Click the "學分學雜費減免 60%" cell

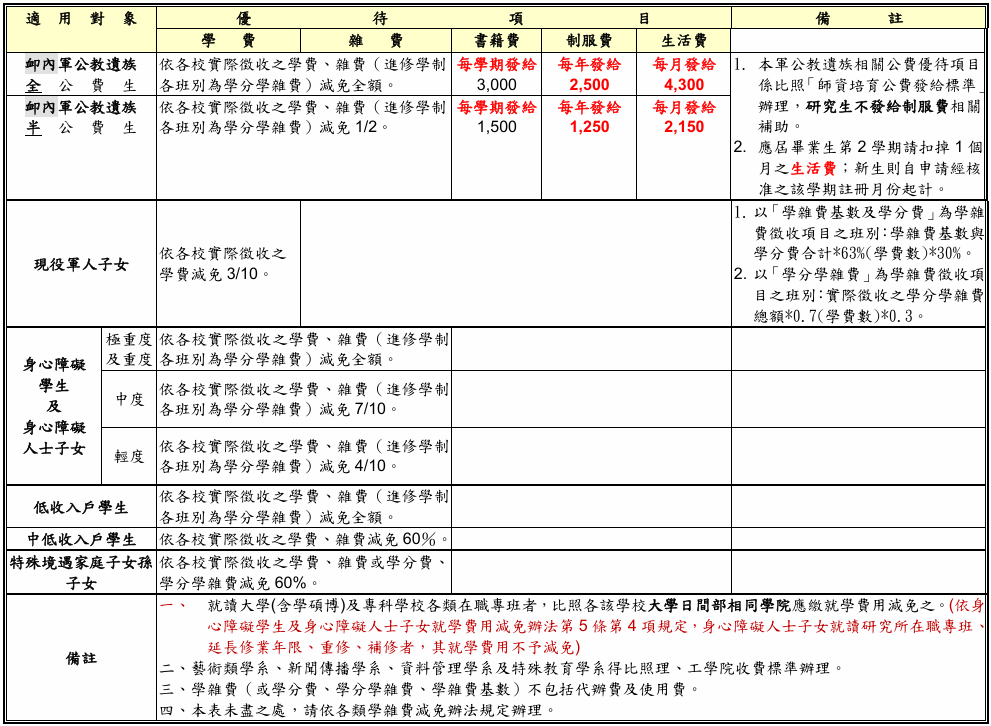pyautogui.click(x=304, y=572)
